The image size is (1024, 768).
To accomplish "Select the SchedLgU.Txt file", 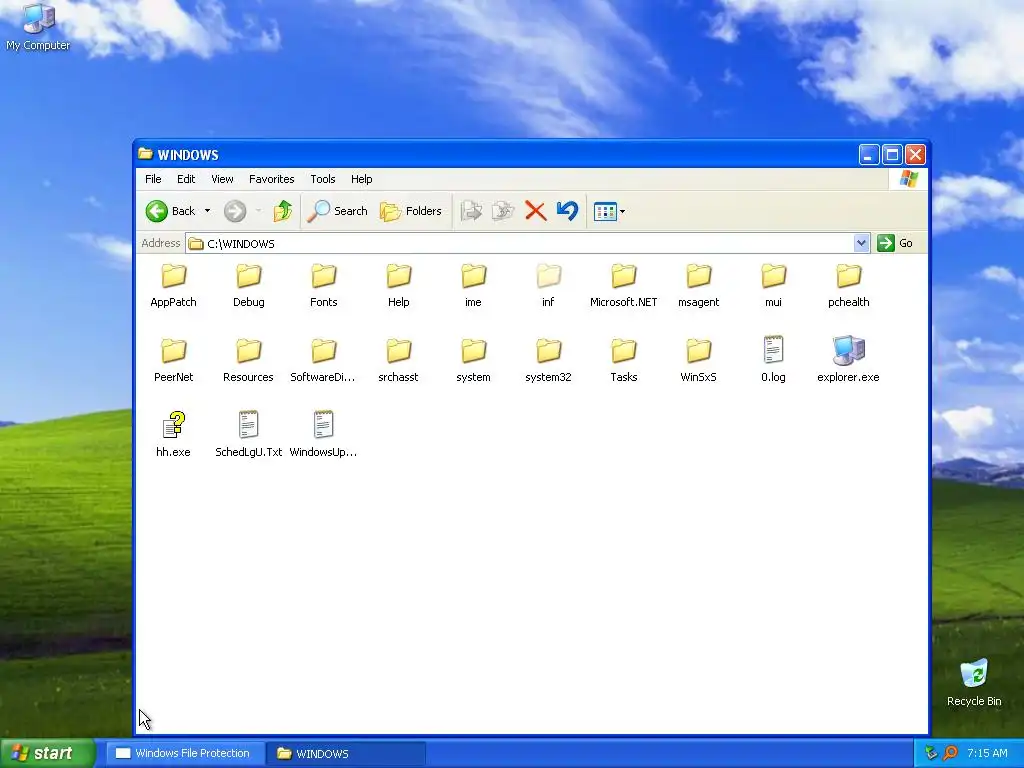I will pos(249,435).
